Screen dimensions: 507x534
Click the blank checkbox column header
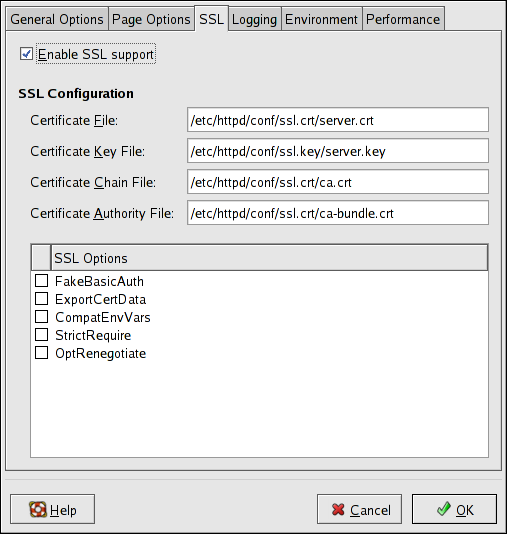click(x=41, y=258)
